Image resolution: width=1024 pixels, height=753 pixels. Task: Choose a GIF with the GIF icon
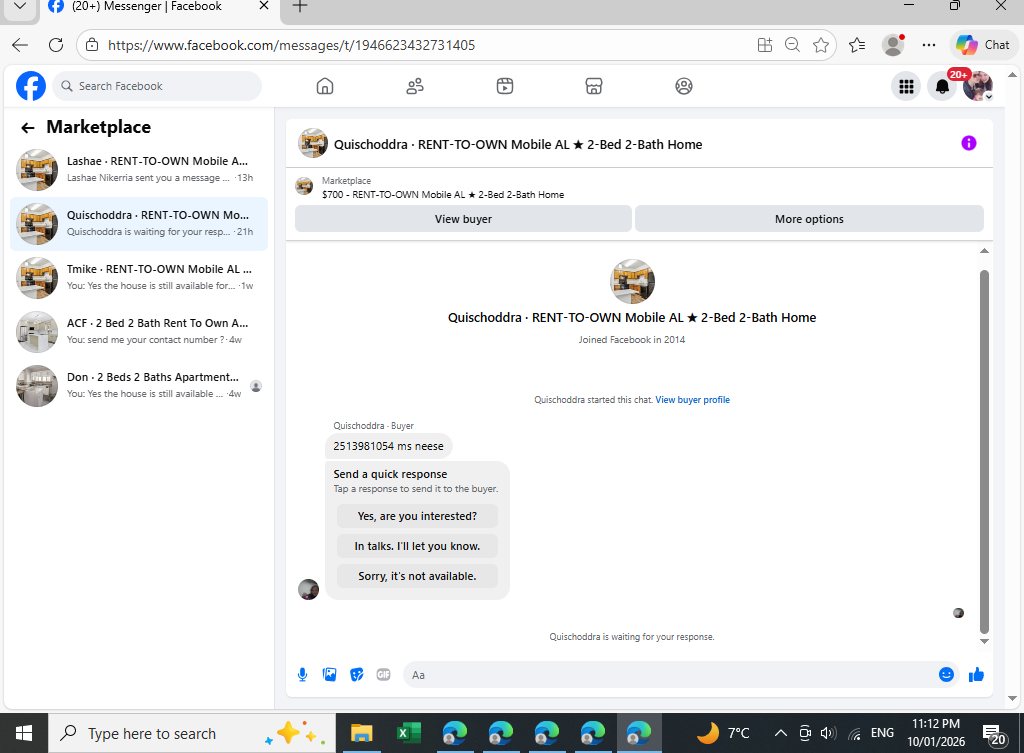tap(383, 675)
